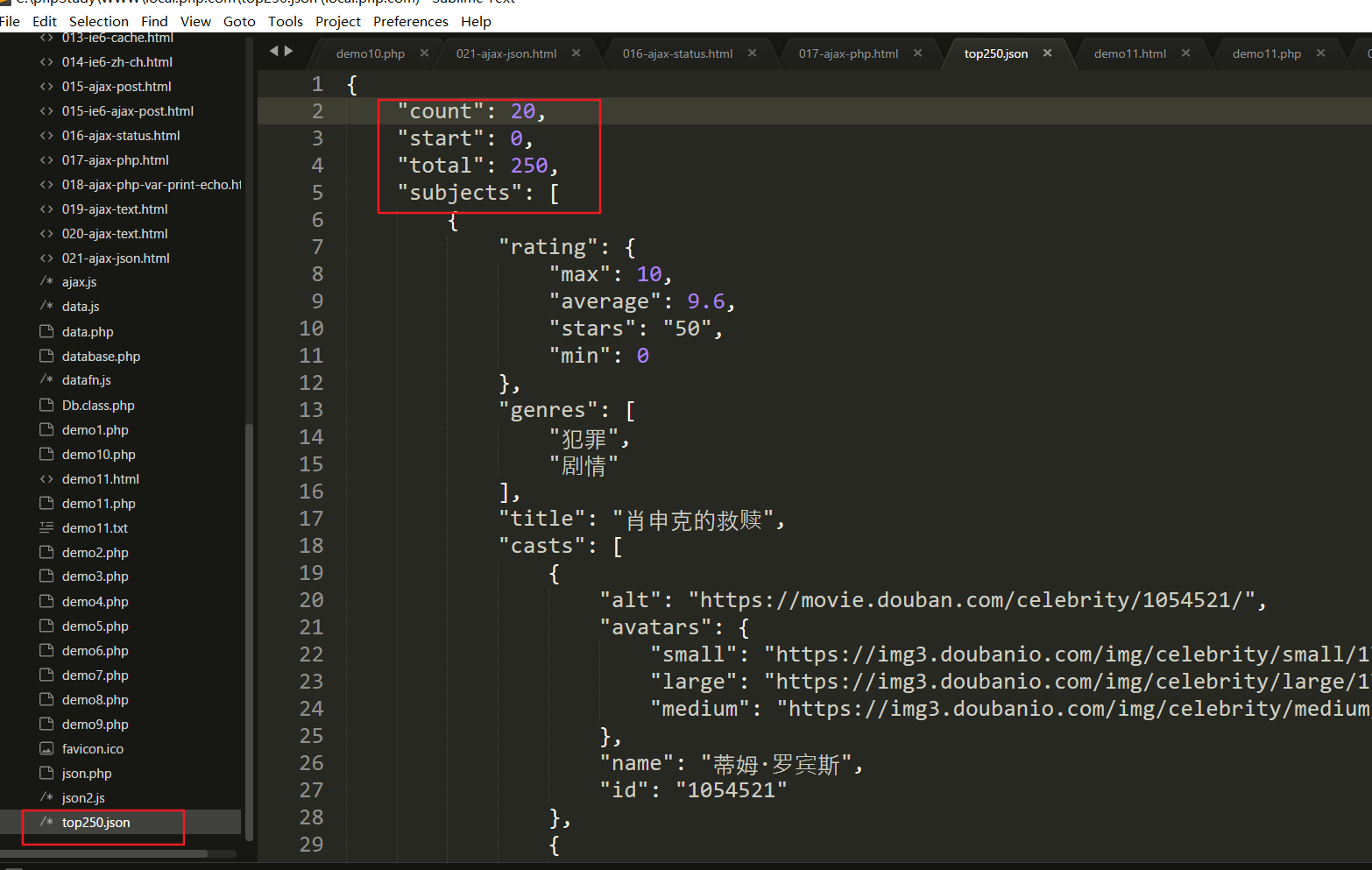Viewport: 1372px width, 870px height.
Task: Click the sidebar horizontal scrollbar
Action: pyautogui.click(x=105, y=853)
